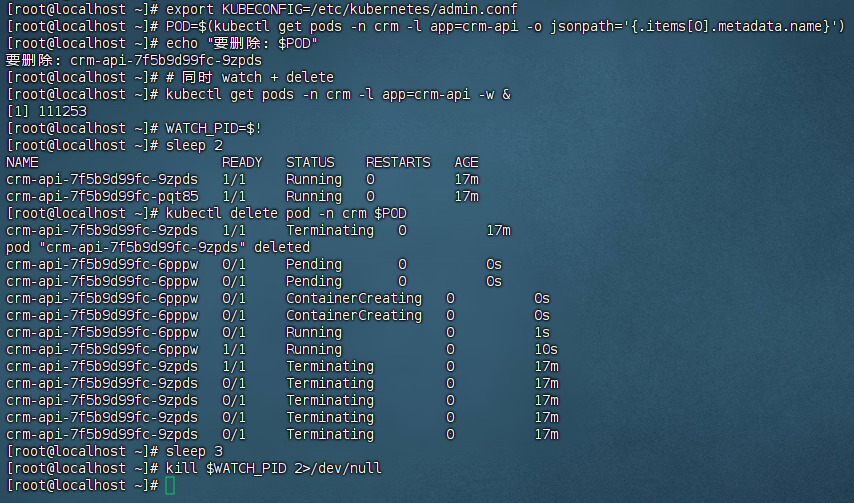Click the READY column header

(x=242, y=162)
